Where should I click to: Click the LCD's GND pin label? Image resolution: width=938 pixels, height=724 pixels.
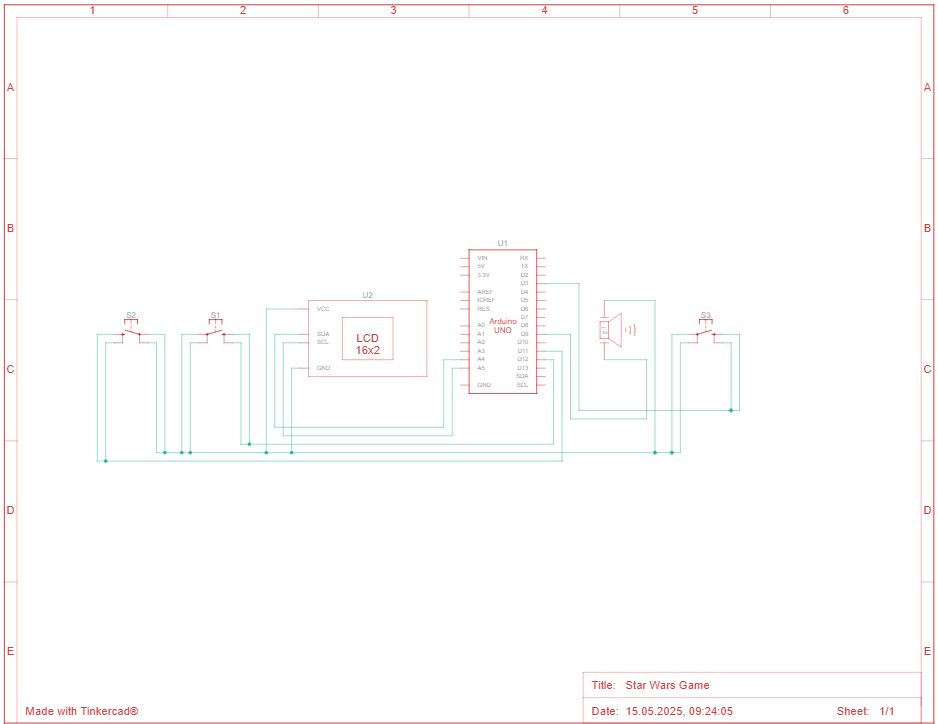(323, 368)
